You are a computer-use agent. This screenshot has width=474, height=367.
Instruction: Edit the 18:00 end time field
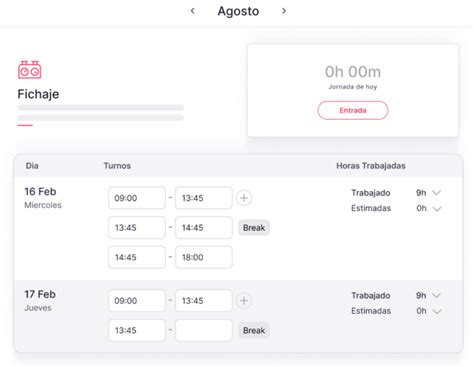(204, 257)
